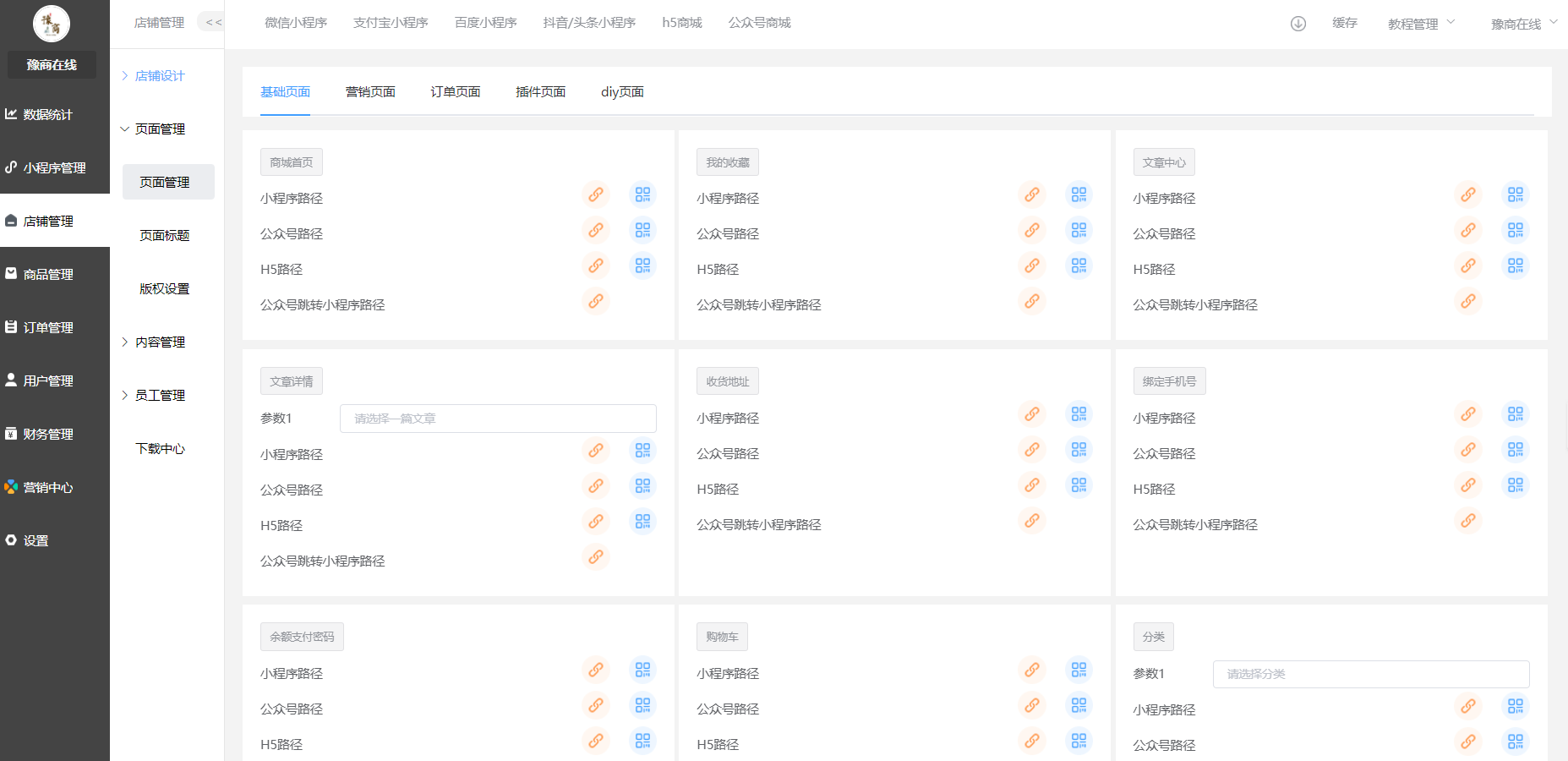The image size is (1568, 761).
Task: Copy link for 我的收藏 小程序路径
Action: (x=1032, y=194)
